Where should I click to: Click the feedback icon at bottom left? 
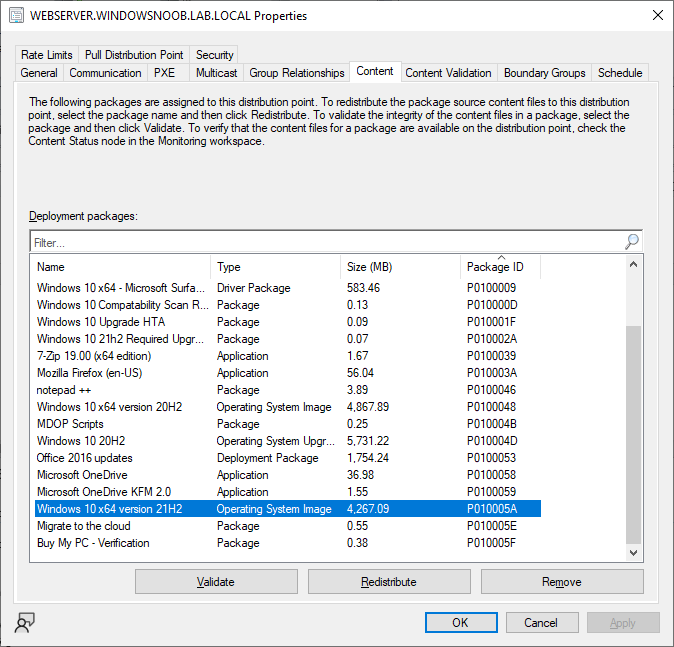pos(25,622)
